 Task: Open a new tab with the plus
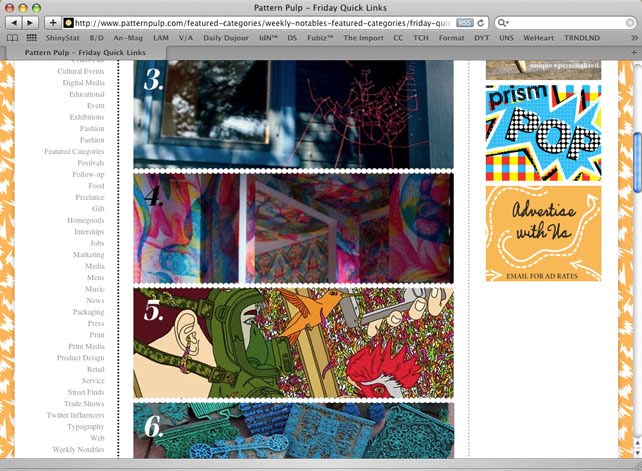coord(634,52)
